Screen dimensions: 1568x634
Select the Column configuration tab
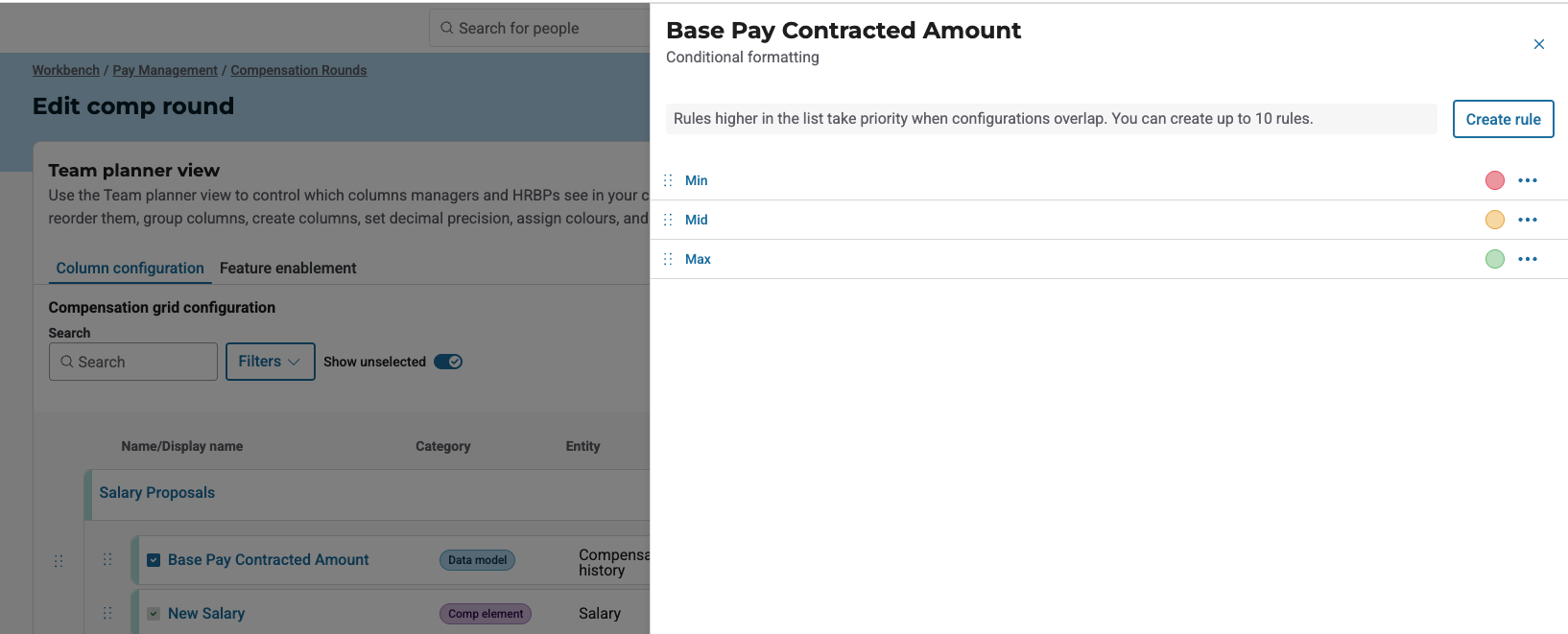130,269
